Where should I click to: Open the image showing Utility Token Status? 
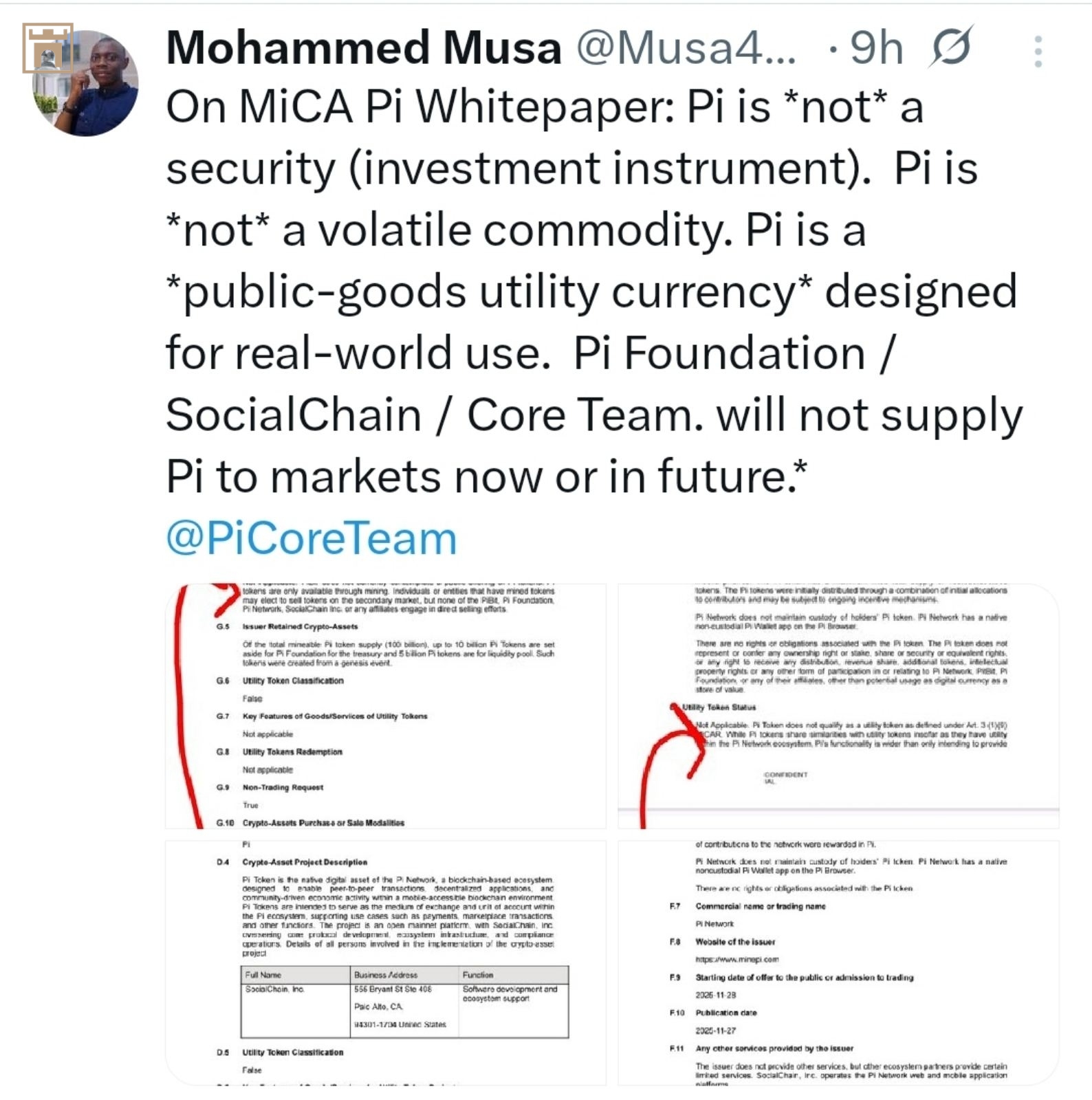(838, 705)
